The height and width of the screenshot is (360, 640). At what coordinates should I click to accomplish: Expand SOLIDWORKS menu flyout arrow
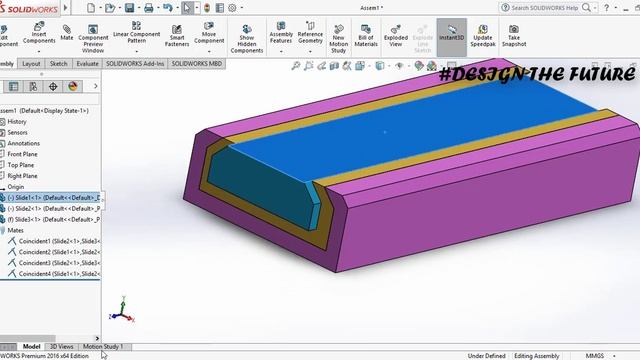(x=65, y=8)
